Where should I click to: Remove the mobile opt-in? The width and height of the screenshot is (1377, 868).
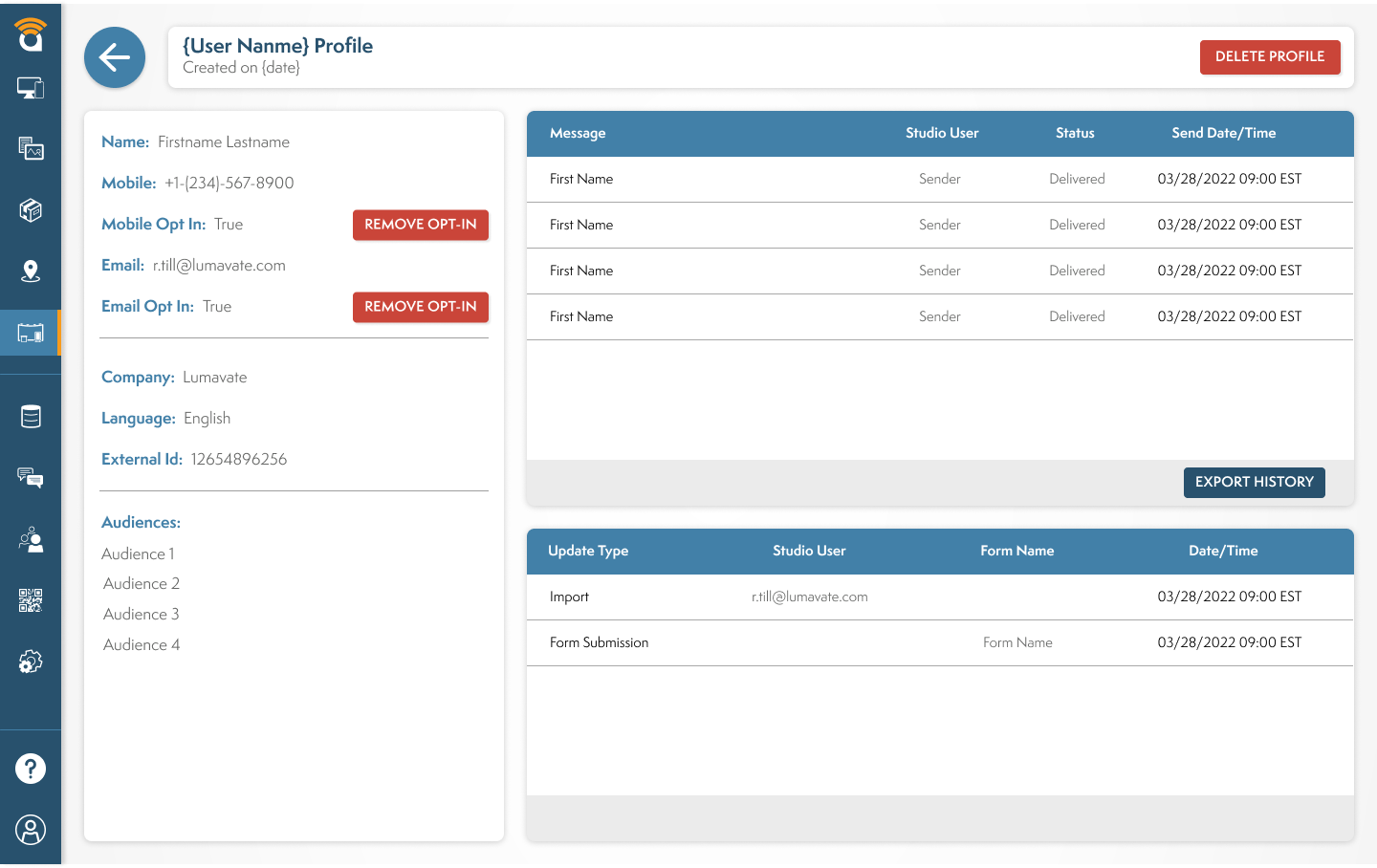point(421,225)
